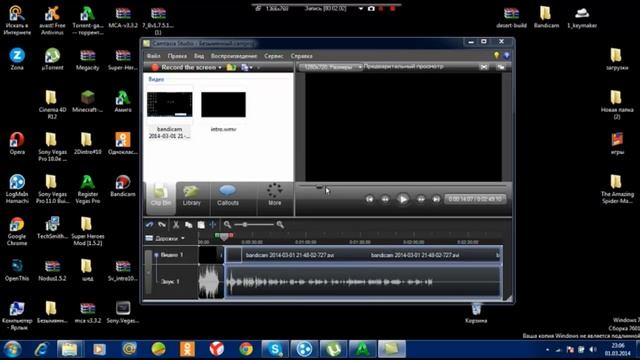Undo the last timeline action
This screenshot has height=360, width=640.
point(149,224)
